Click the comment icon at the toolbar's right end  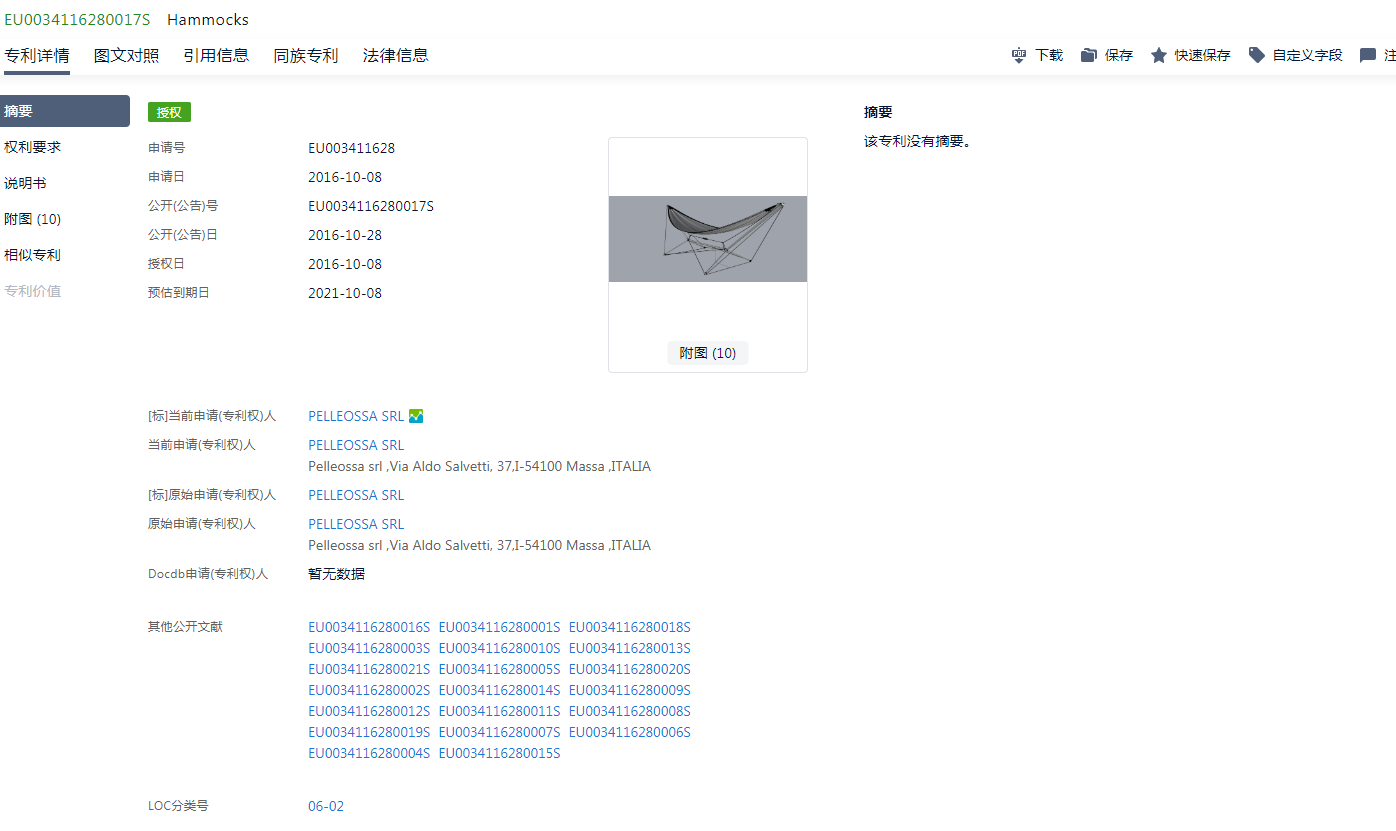tap(1368, 55)
